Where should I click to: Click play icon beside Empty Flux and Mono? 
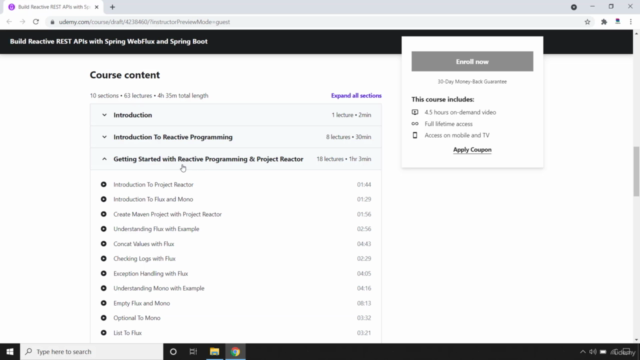point(104,303)
